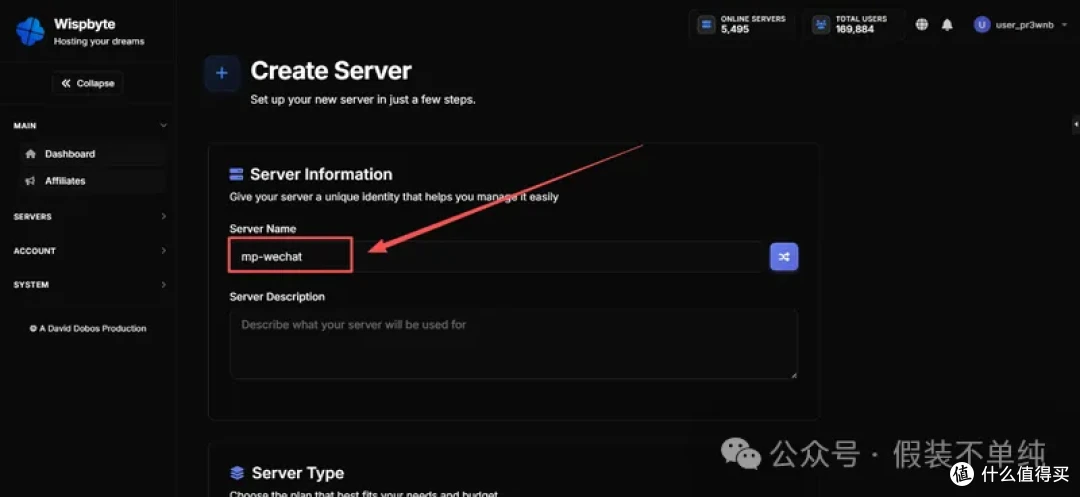Click the plus Create Server icon

(x=222, y=73)
